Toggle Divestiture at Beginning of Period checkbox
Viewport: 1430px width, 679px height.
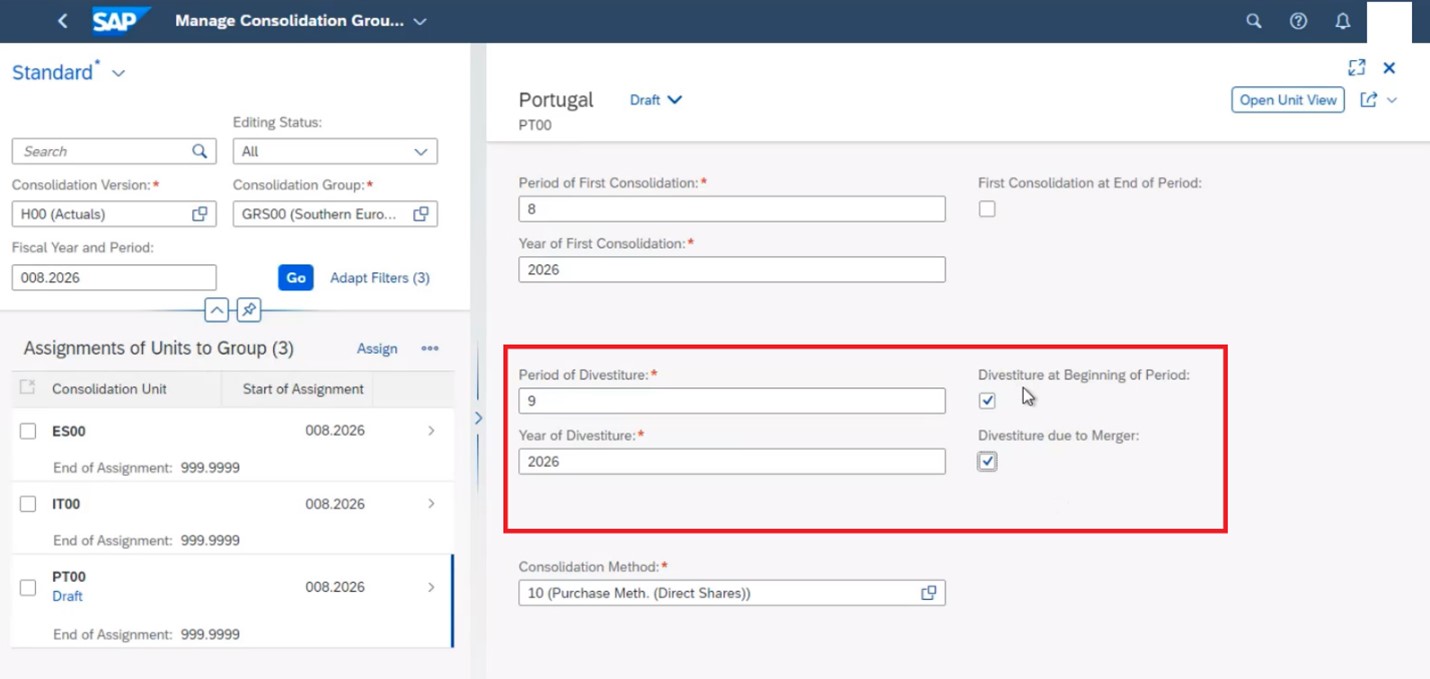987,401
